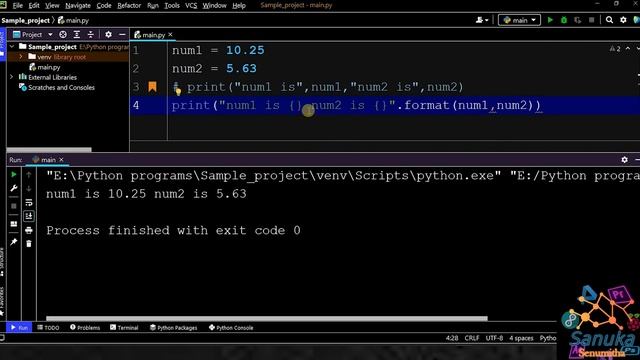This screenshot has width=640, height=360.
Task: Expand External Libraries node
Action: tap(12, 77)
